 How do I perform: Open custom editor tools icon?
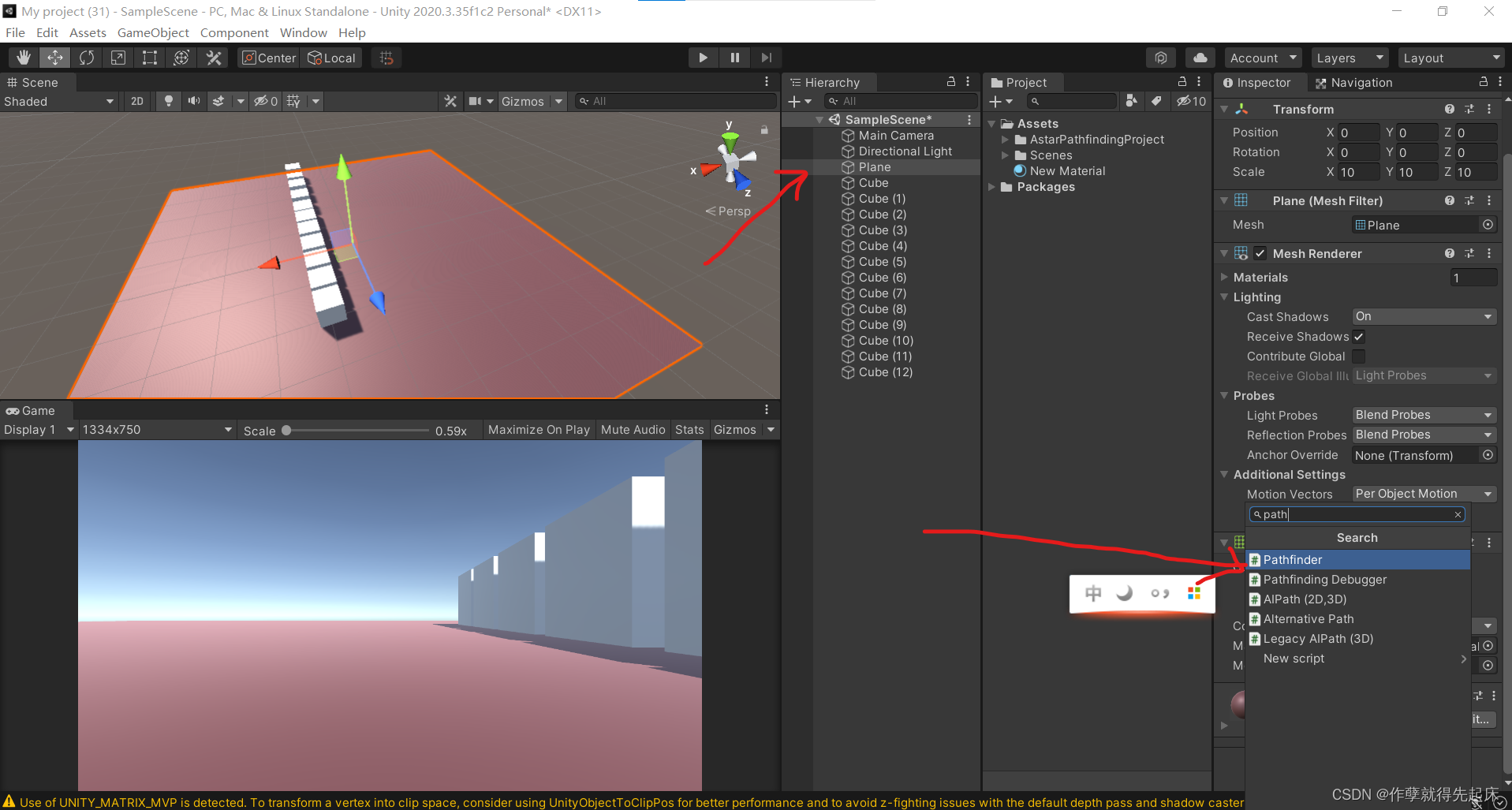[214, 58]
